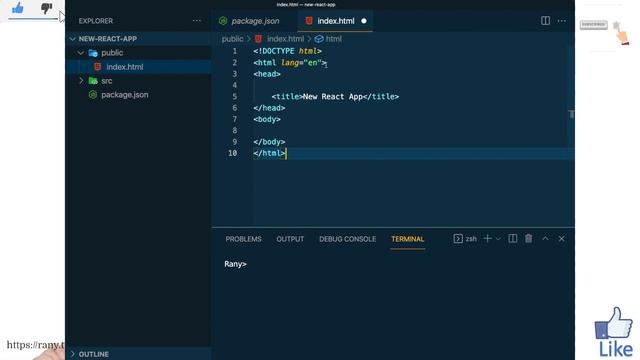Click 'index.html' in the breadcrumb path
The height and width of the screenshot is (360, 640).
pyautogui.click(x=285, y=39)
